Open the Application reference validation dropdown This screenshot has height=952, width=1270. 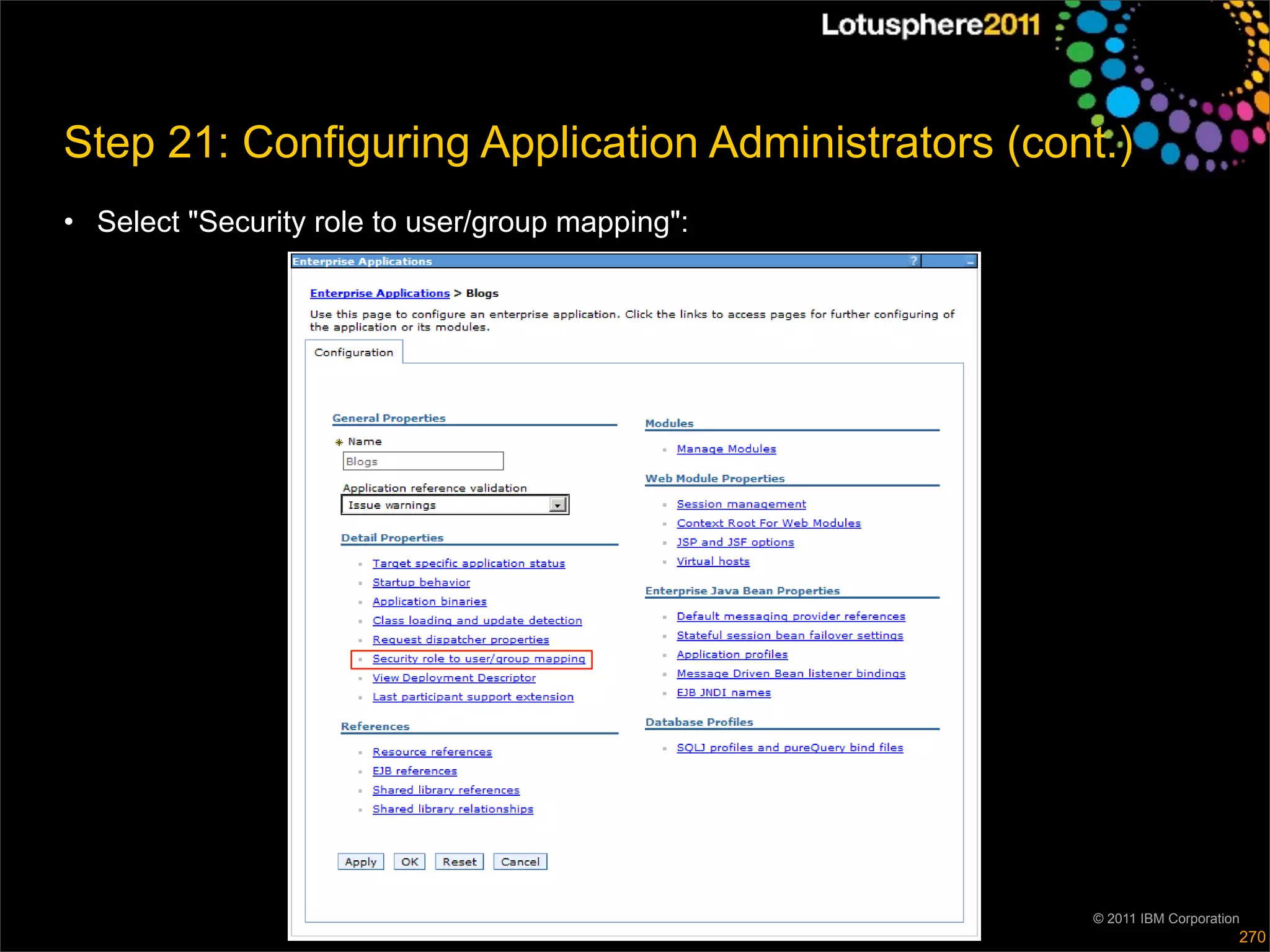455,505
